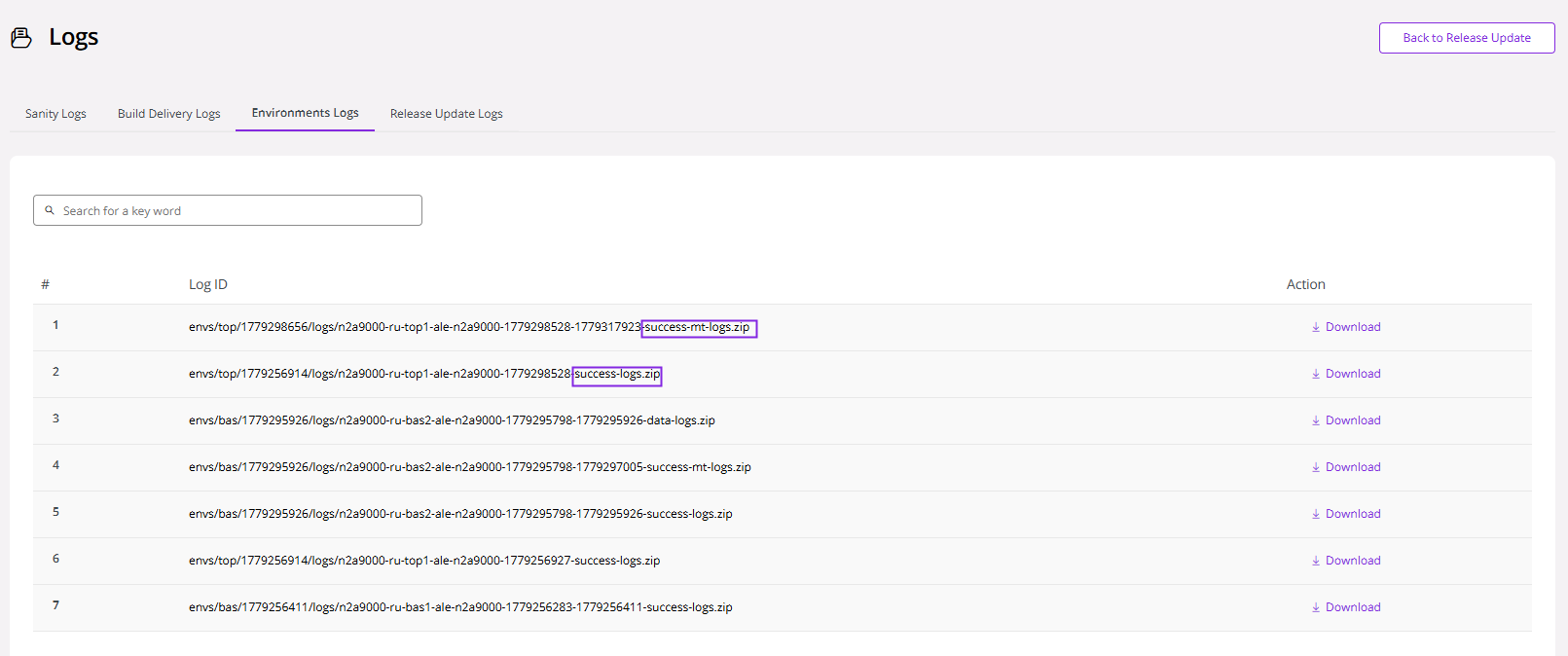Click Back to Release Update button
This screenshot has width=1568, height=656.
(1467, 38)
